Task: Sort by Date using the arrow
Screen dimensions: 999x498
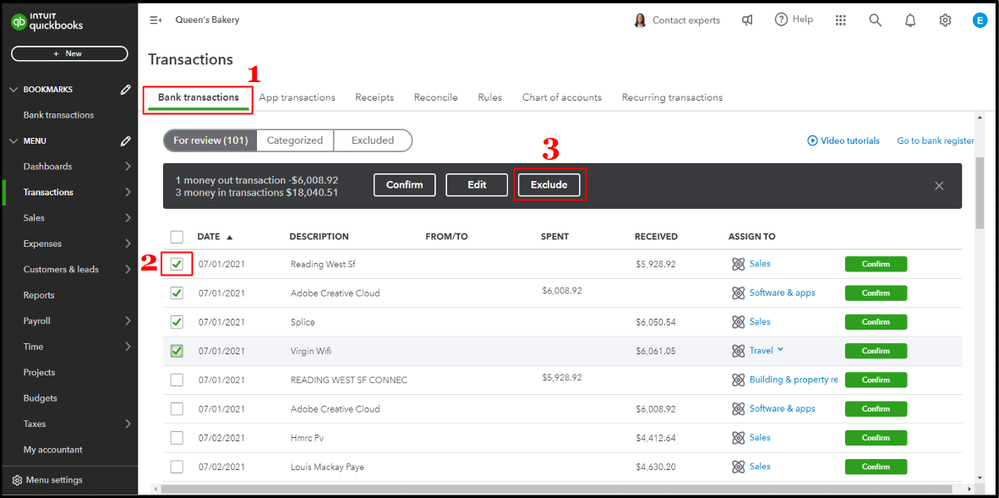Action: click(229, 237)
